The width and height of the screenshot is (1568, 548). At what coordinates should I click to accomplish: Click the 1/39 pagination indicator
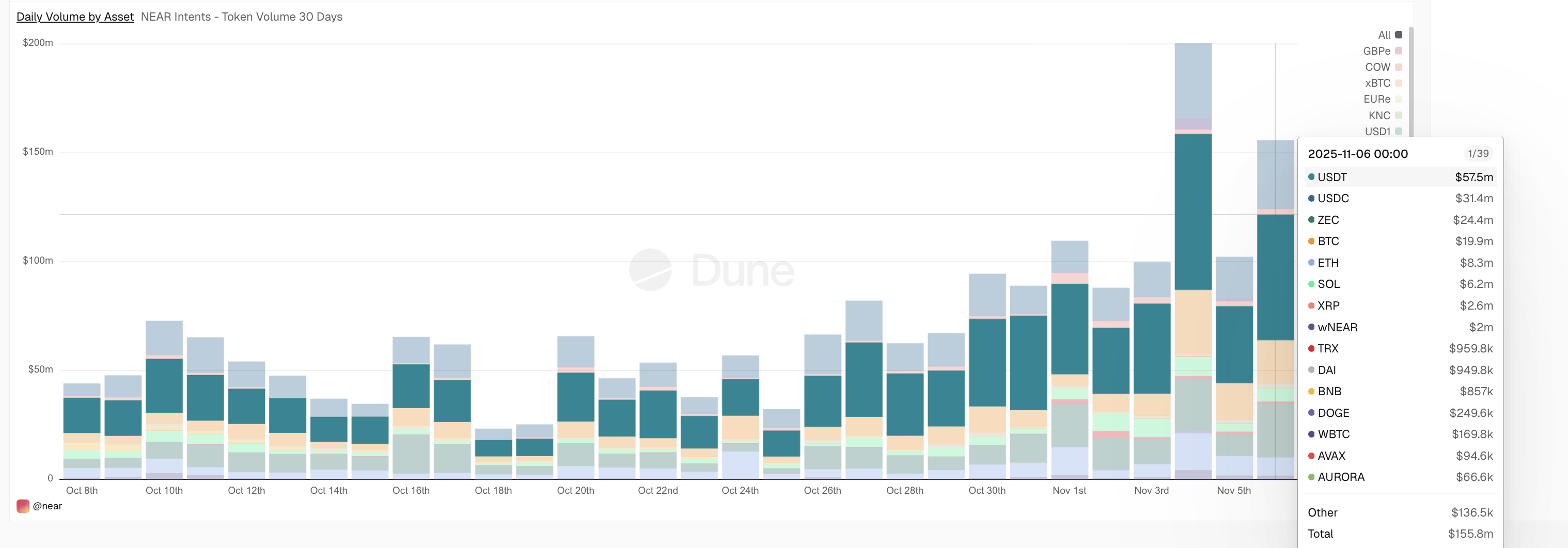pyautogui.click(x=1479, y=153)
